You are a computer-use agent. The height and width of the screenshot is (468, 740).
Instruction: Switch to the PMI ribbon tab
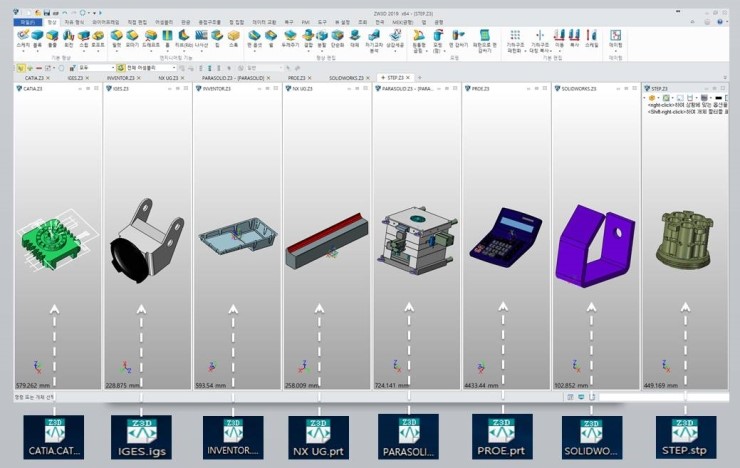point(305,22)
